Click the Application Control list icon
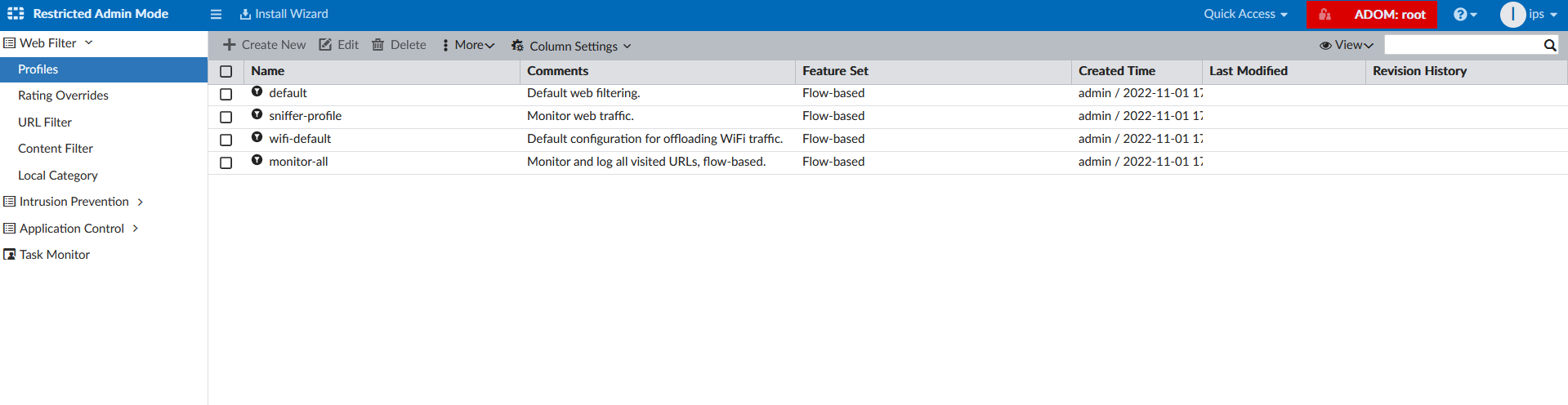The image size is (1568, 405). coord(10,229)
